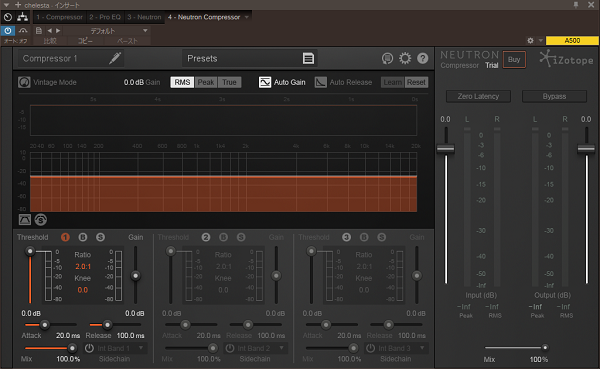Toggle the plugin power button
The width and height of the screenshot is (600, 369).
tap(8, 31)
